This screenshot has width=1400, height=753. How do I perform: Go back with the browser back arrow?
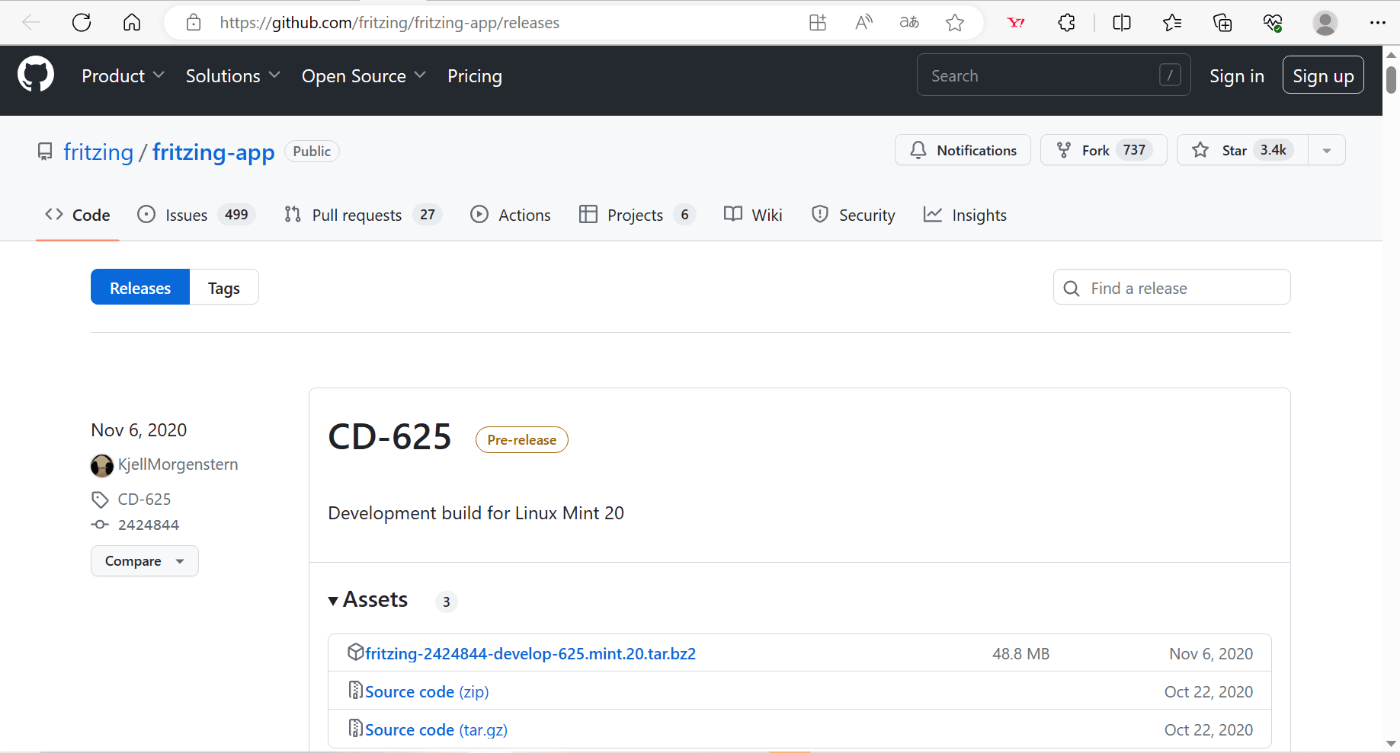(x=31, y=22)
